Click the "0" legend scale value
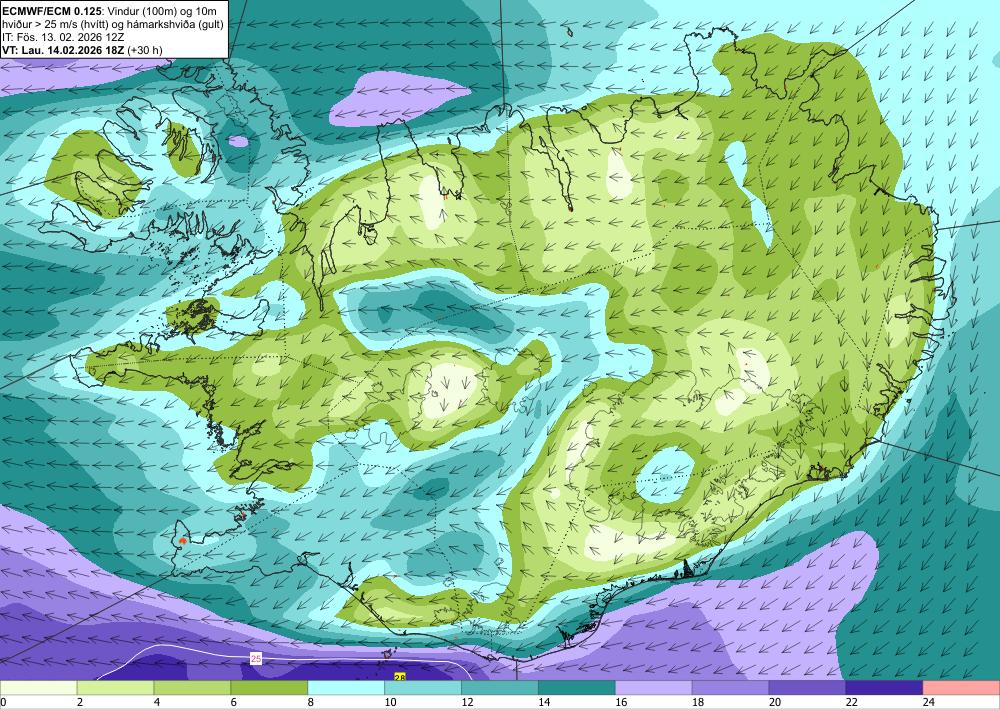 click(4, 702)
